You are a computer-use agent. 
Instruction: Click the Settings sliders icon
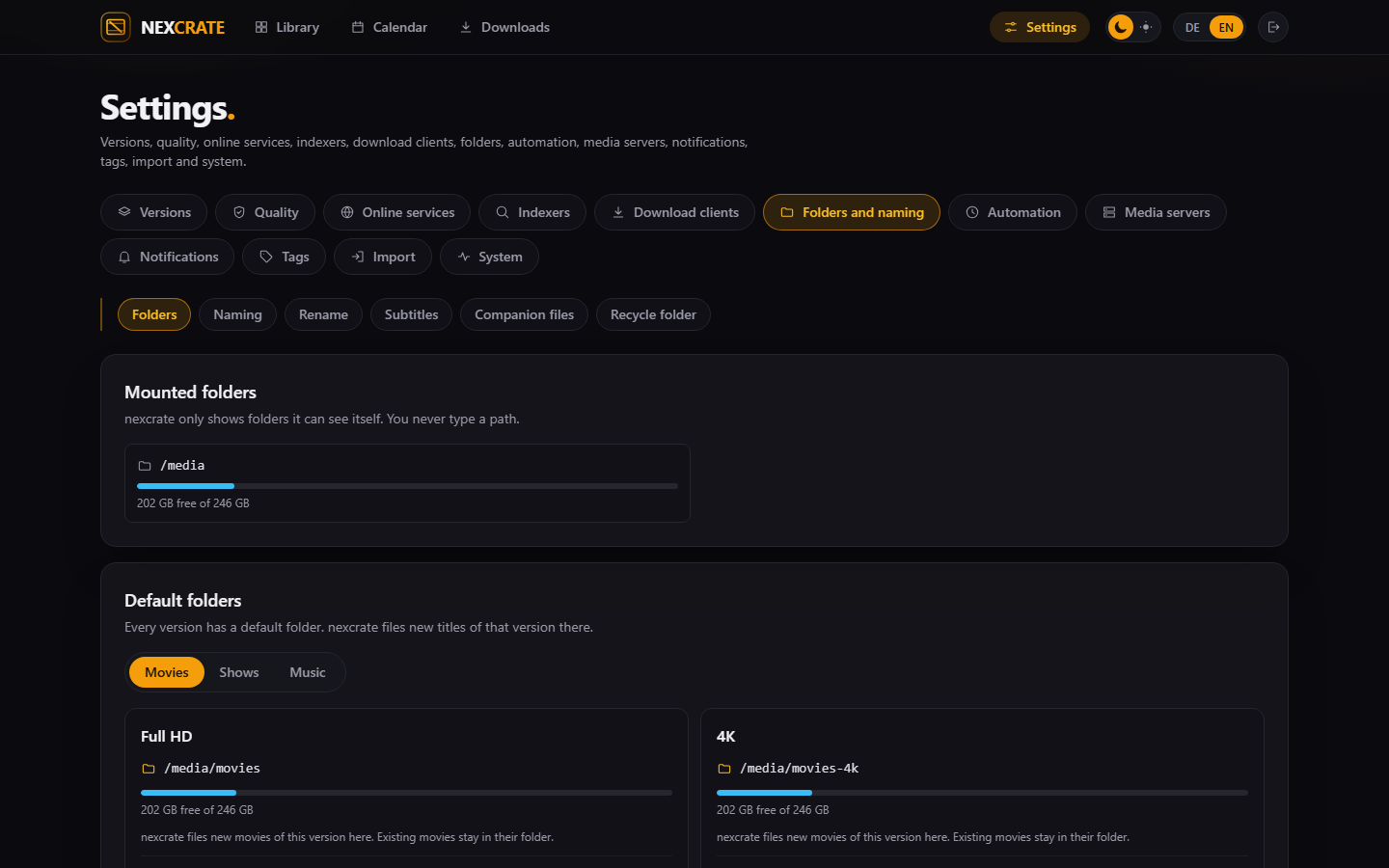pos(1011,27)
